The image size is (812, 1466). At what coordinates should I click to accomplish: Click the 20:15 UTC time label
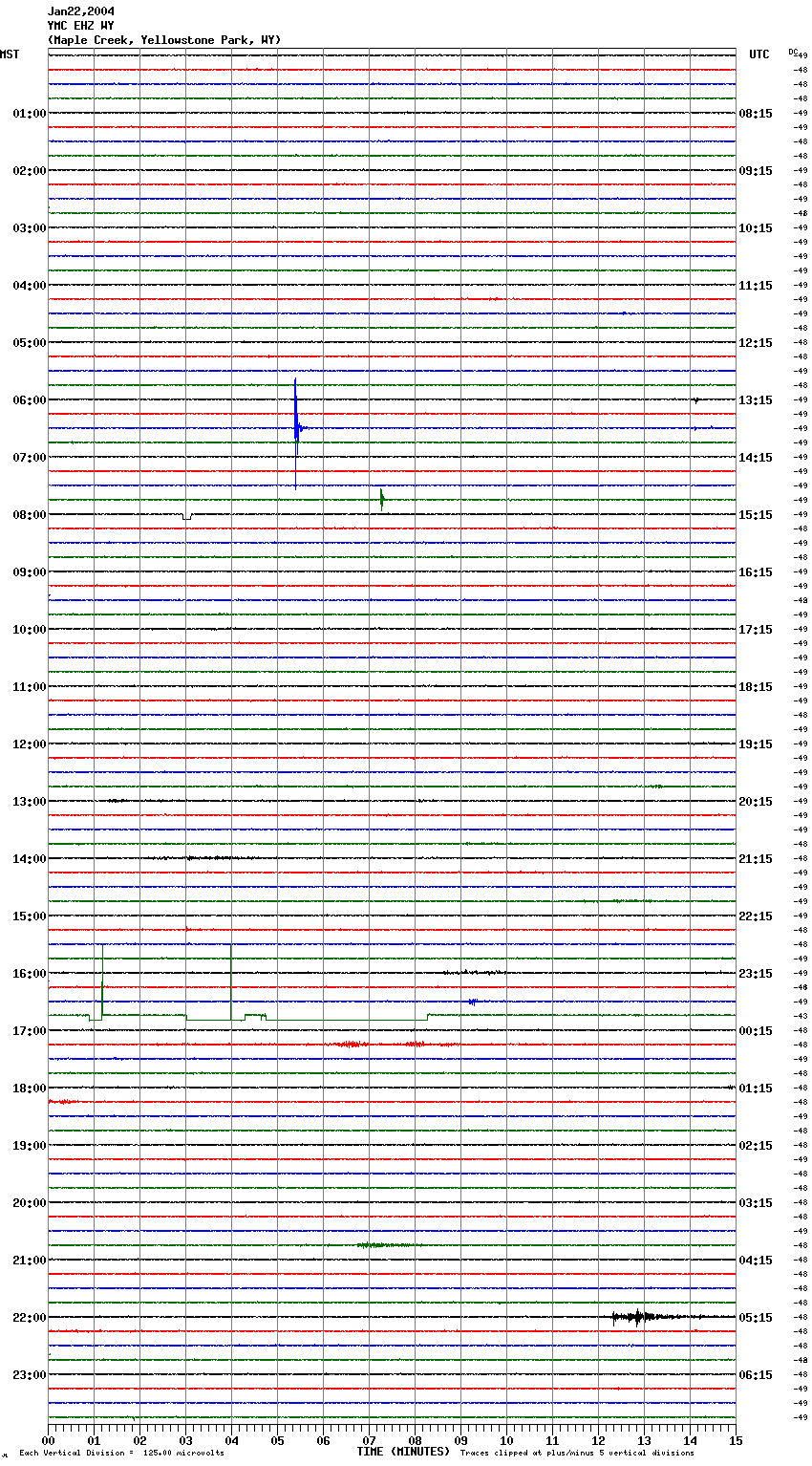point(756,802)
